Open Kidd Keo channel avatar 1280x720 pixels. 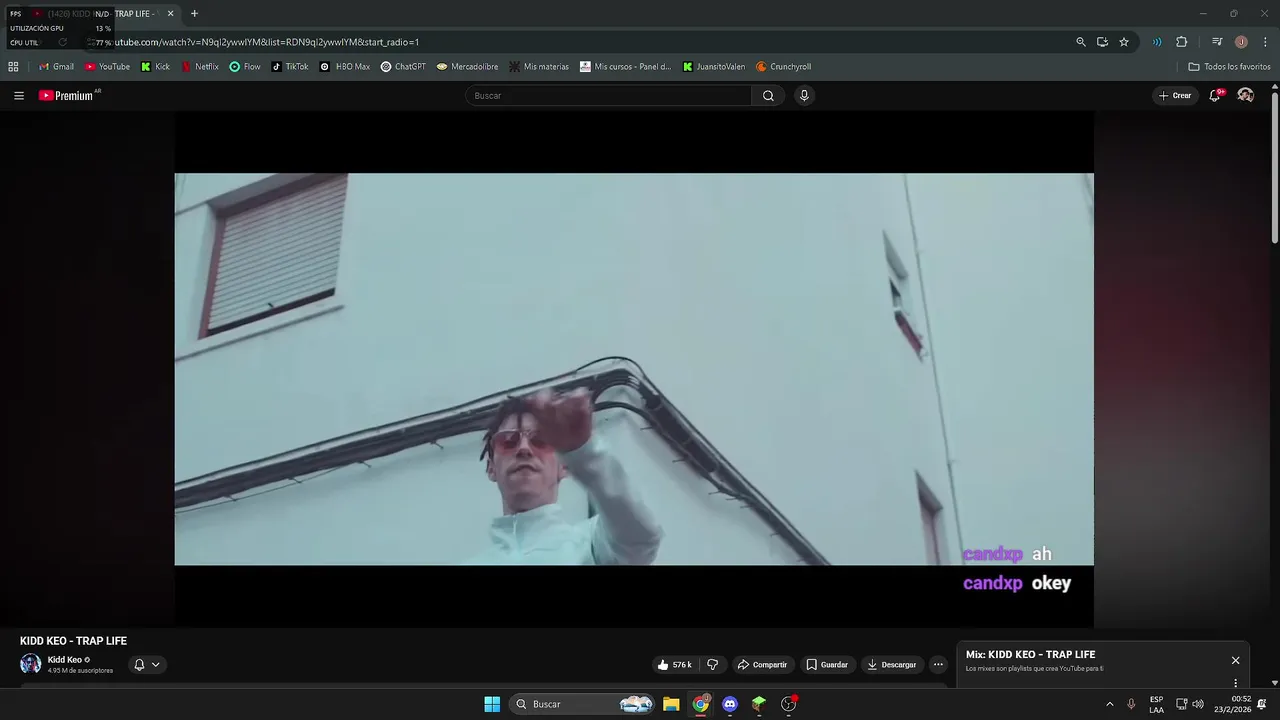(x=31, y=664)
